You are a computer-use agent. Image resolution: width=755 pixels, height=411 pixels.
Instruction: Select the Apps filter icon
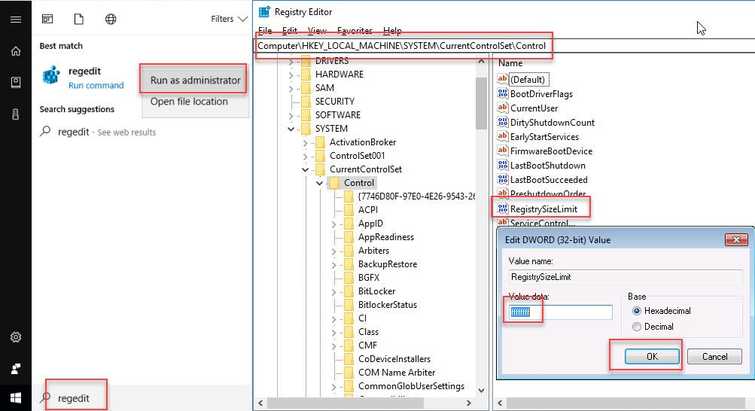pyautogui.click(x=47, y=19)
